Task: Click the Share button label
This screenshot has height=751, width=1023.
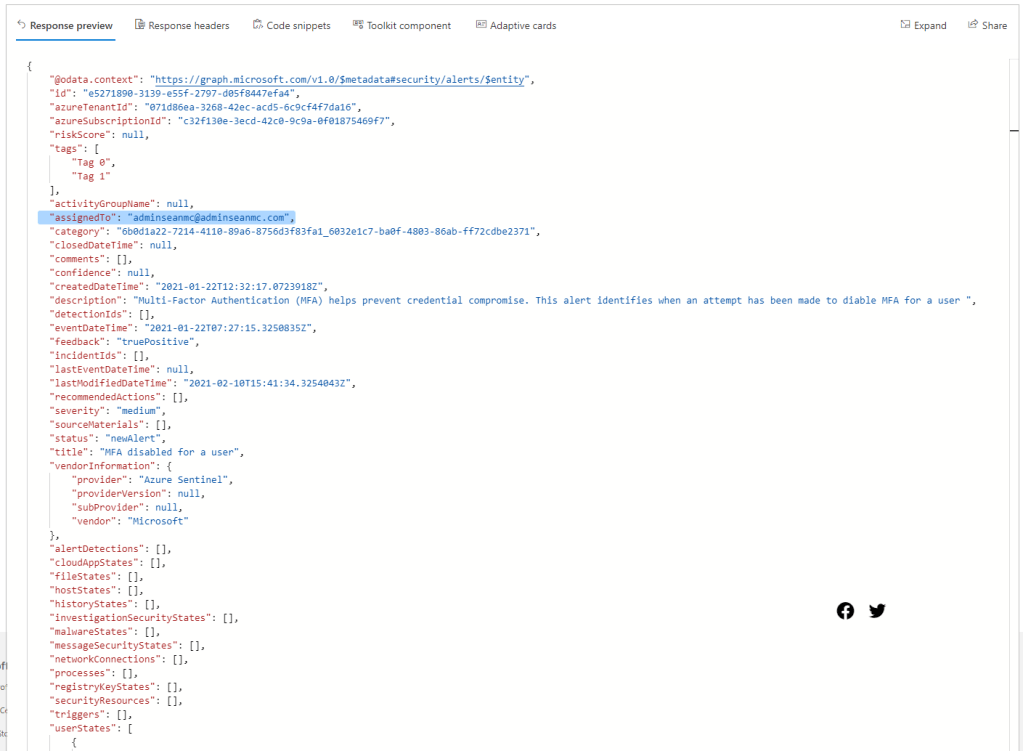Action: click(994, 25)
